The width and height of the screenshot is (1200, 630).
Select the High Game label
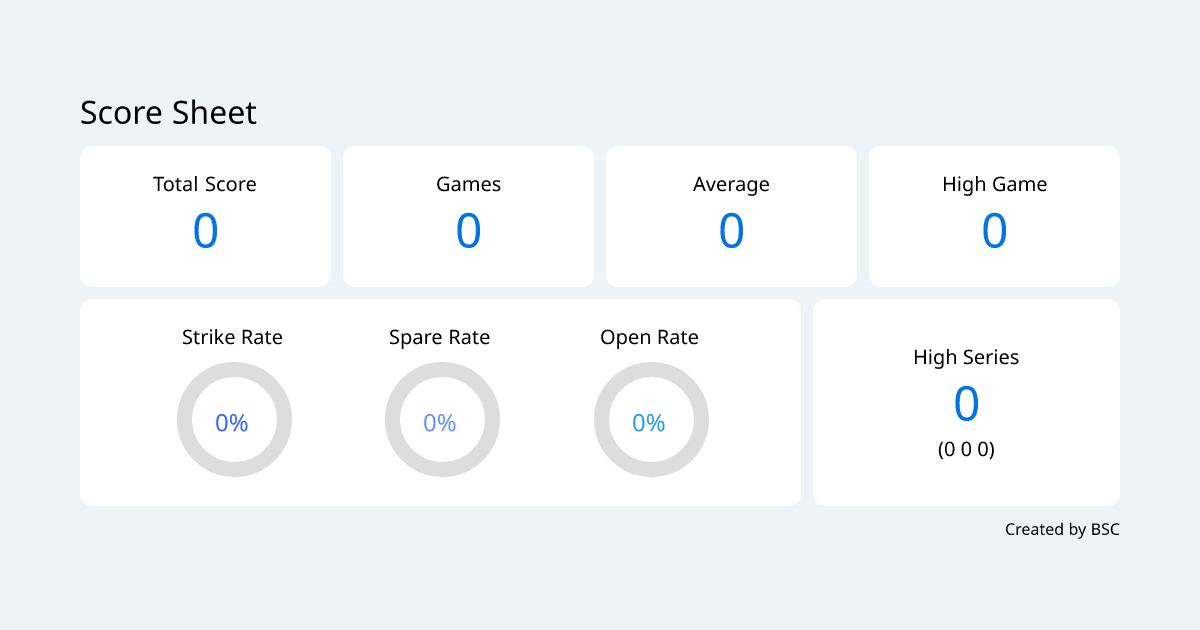pyautogui.click(x=994, y=184)
